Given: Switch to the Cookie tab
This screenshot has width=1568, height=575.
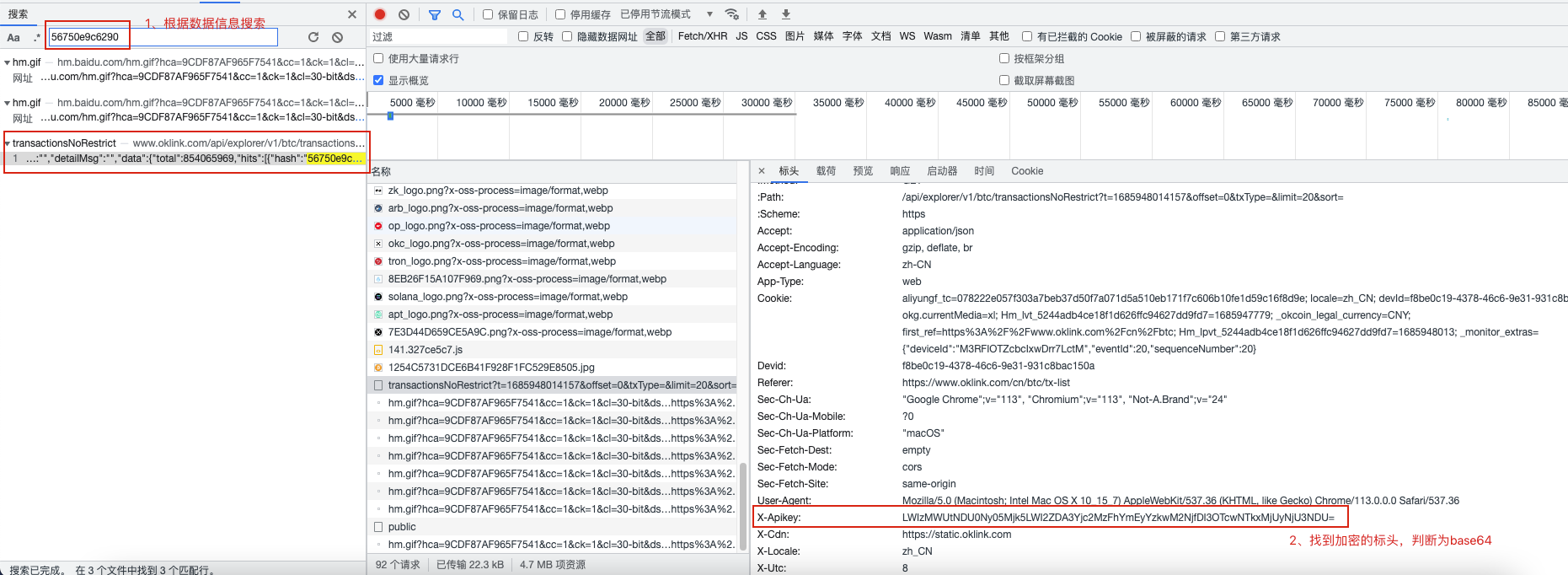Looking at the screenshot, I should (x=1027, y=171).
